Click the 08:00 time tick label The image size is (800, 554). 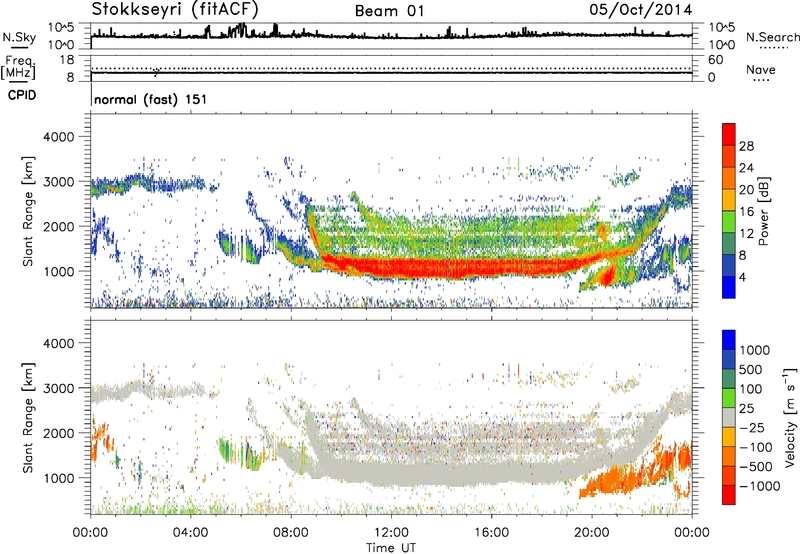pos(291,533)
